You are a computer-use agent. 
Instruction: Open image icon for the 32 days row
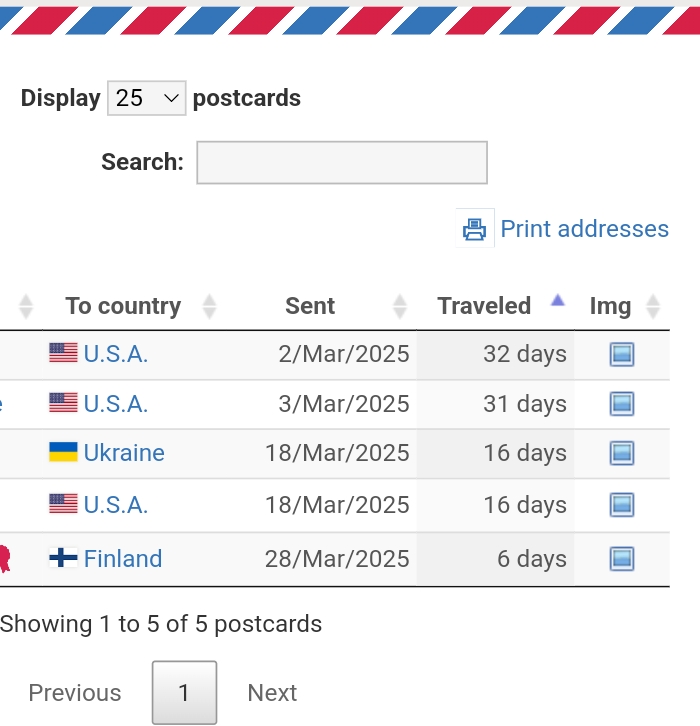click(621, 354)
